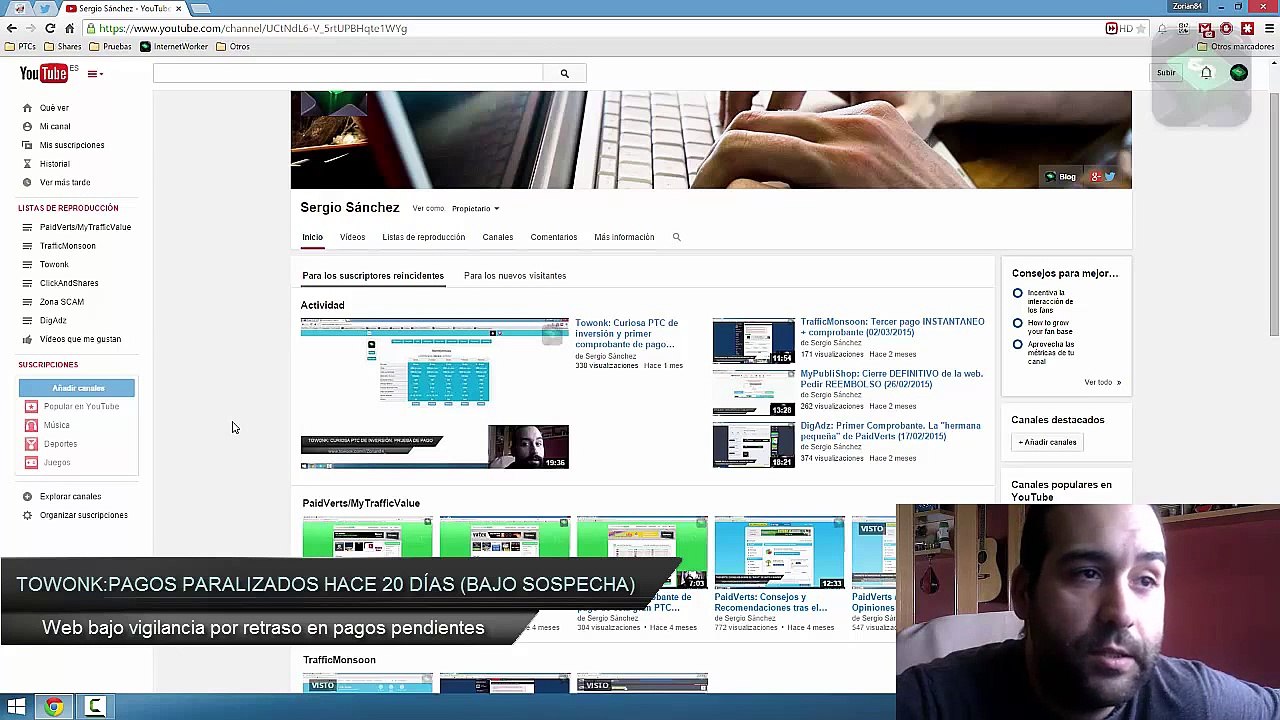Open the InternetWorker bookmark
The height and width of the screenshot is (720, 1280).
174,46
